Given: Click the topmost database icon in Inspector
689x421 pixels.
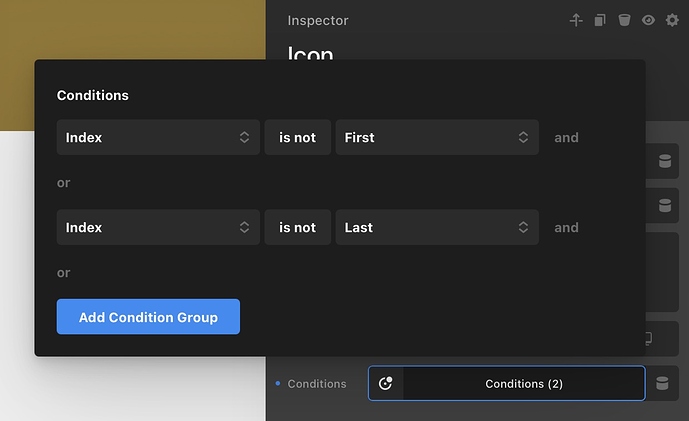Looking at the screenshot, I should coord(665,161).
